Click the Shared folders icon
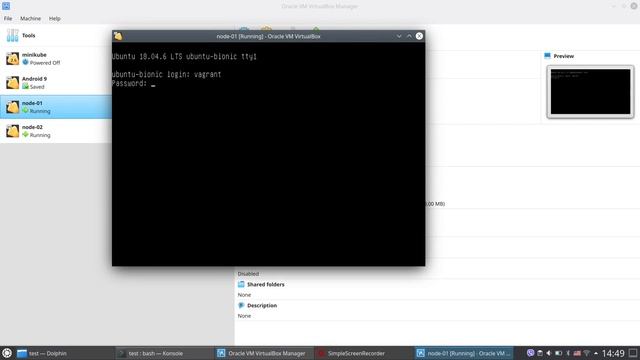Screen dimensions: 640x360 (241, 284)
